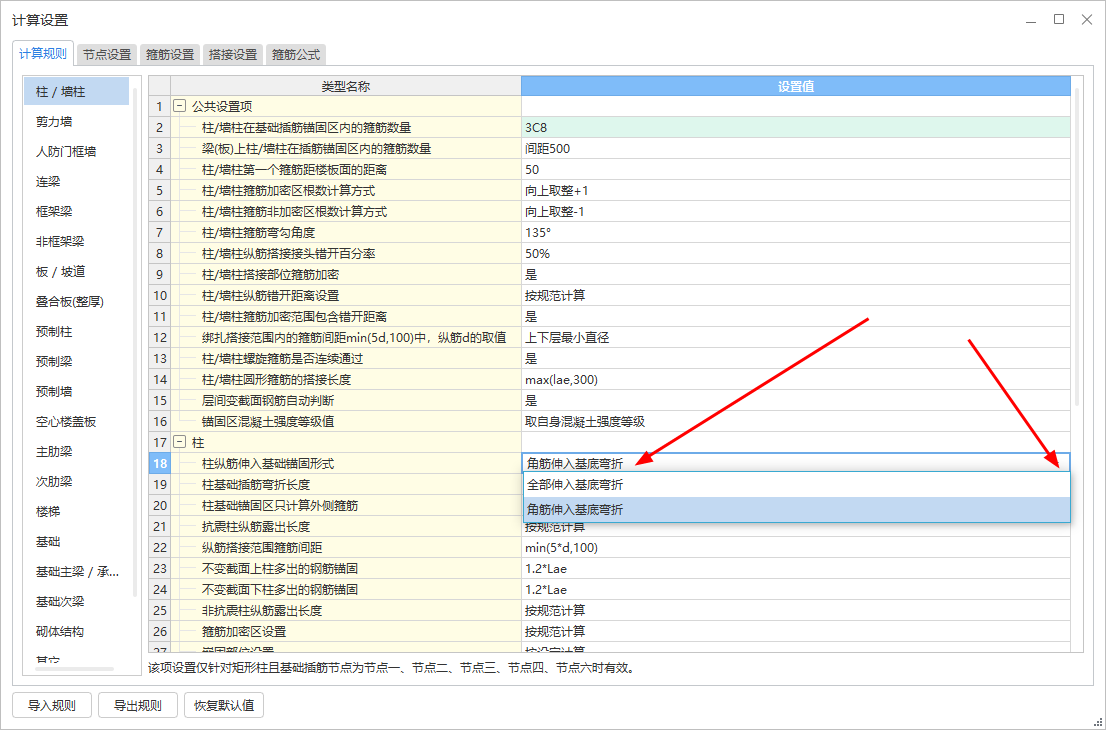
Task: Click 导入规则 button
Action: pyautogui.click(x=51, y=705)
